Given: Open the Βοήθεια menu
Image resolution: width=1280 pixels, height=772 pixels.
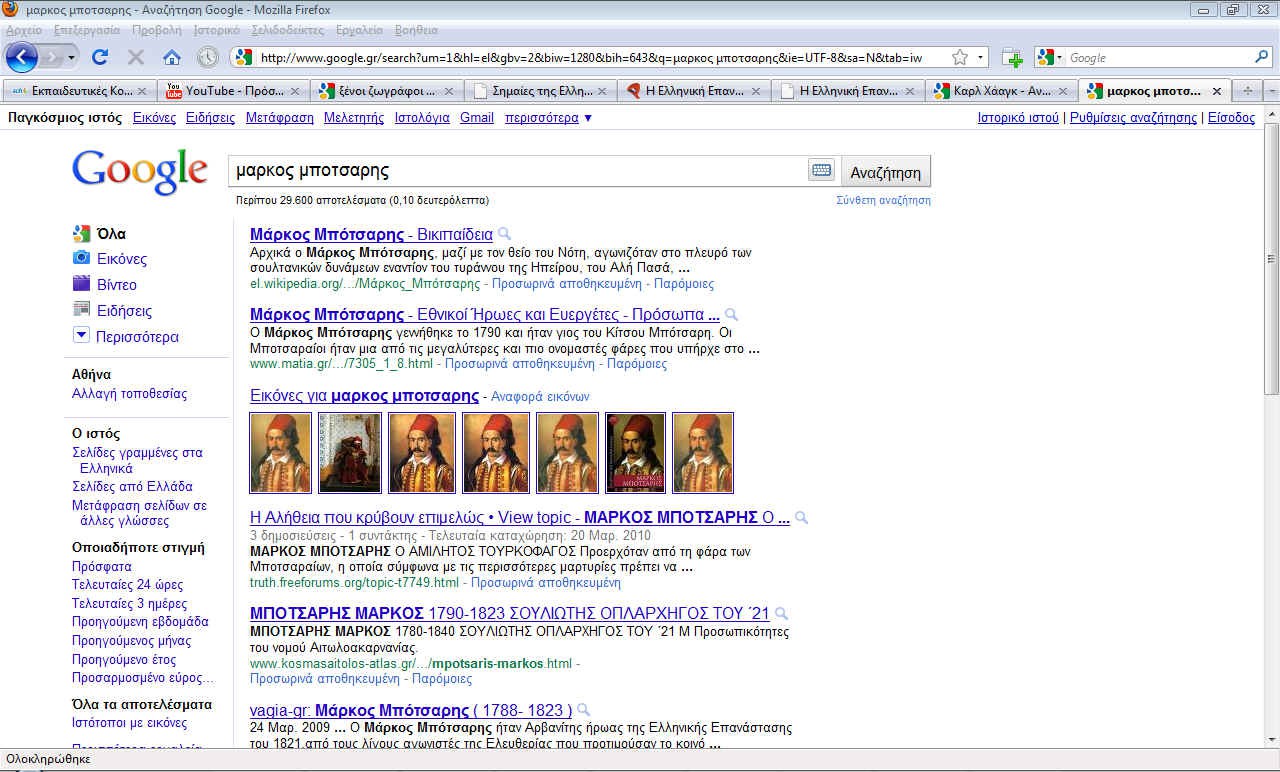Looking at the screenshot, I should [416, 30].
